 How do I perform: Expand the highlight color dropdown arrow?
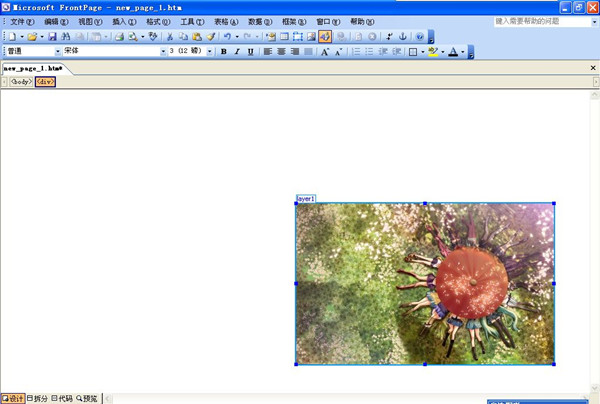pyautogui.click(x=443, y=51)
